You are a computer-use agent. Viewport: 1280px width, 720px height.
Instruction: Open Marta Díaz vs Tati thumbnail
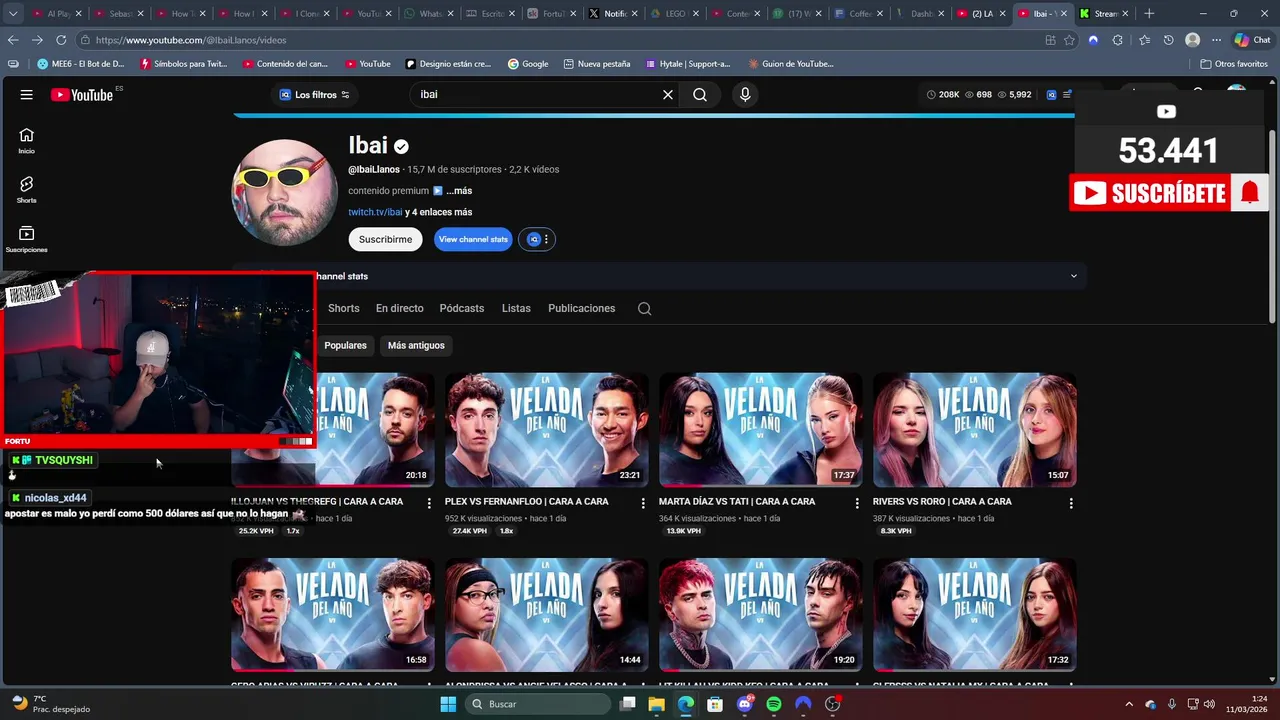click(x=761, y=430)
